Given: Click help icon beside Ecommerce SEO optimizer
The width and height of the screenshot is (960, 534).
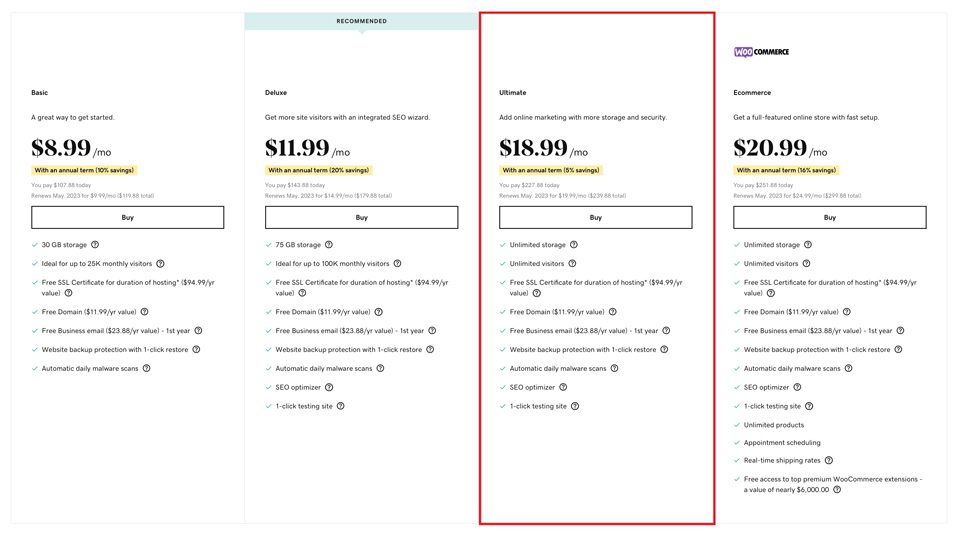Looking at the screenshot, I should tap(799, 387).
